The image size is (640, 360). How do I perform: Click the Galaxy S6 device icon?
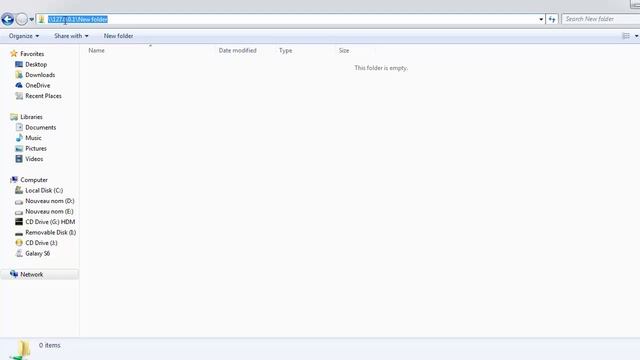pyautogui.click(x=19, y=253)
